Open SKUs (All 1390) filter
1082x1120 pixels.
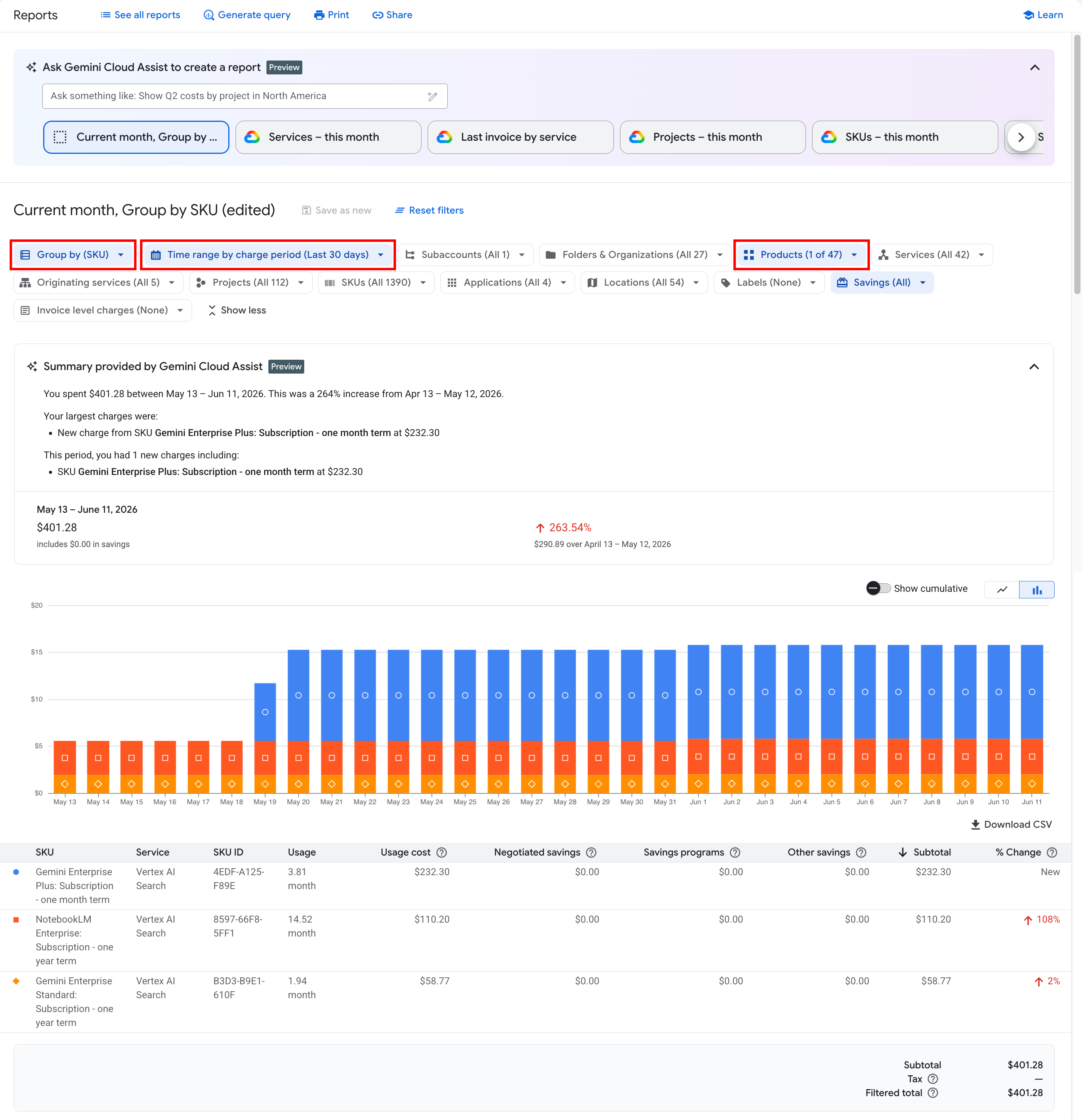(376, 282)
